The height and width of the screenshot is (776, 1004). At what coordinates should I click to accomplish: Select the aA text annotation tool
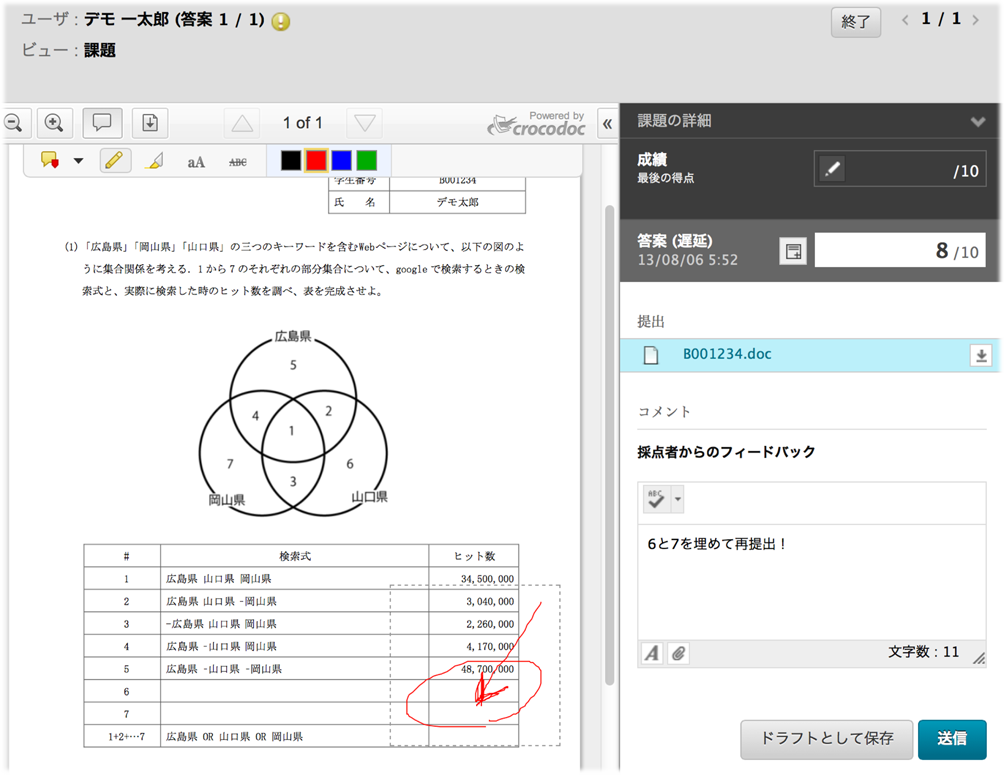(196, 161)
